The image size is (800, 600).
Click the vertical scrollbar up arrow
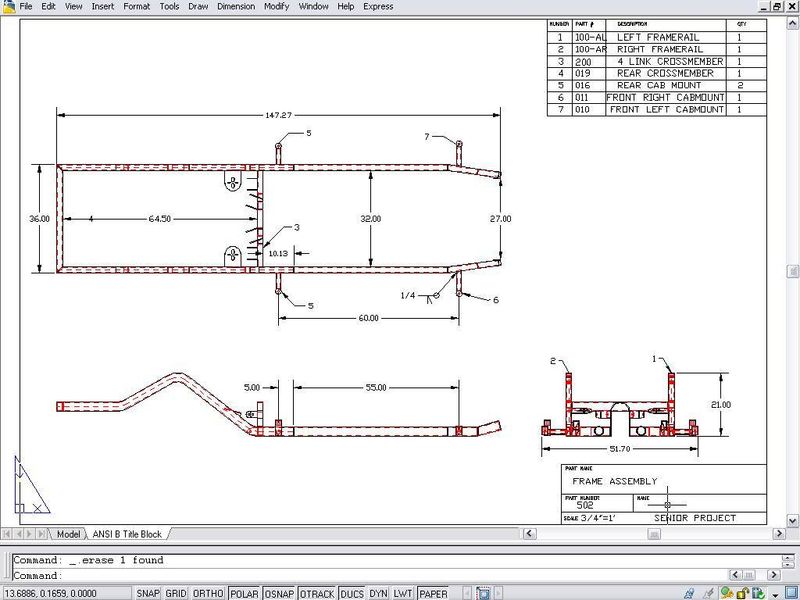click(x=793, y=22)
